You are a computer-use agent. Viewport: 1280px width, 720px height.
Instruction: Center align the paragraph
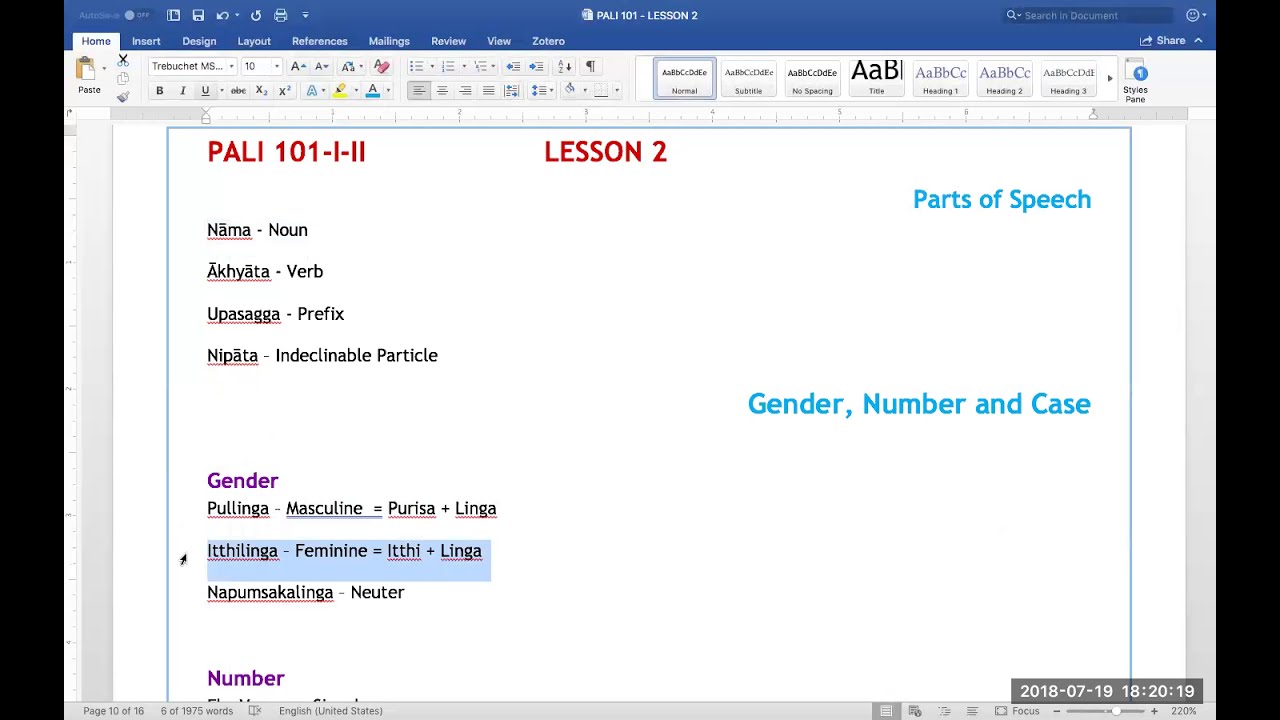(x=442, y=91)
